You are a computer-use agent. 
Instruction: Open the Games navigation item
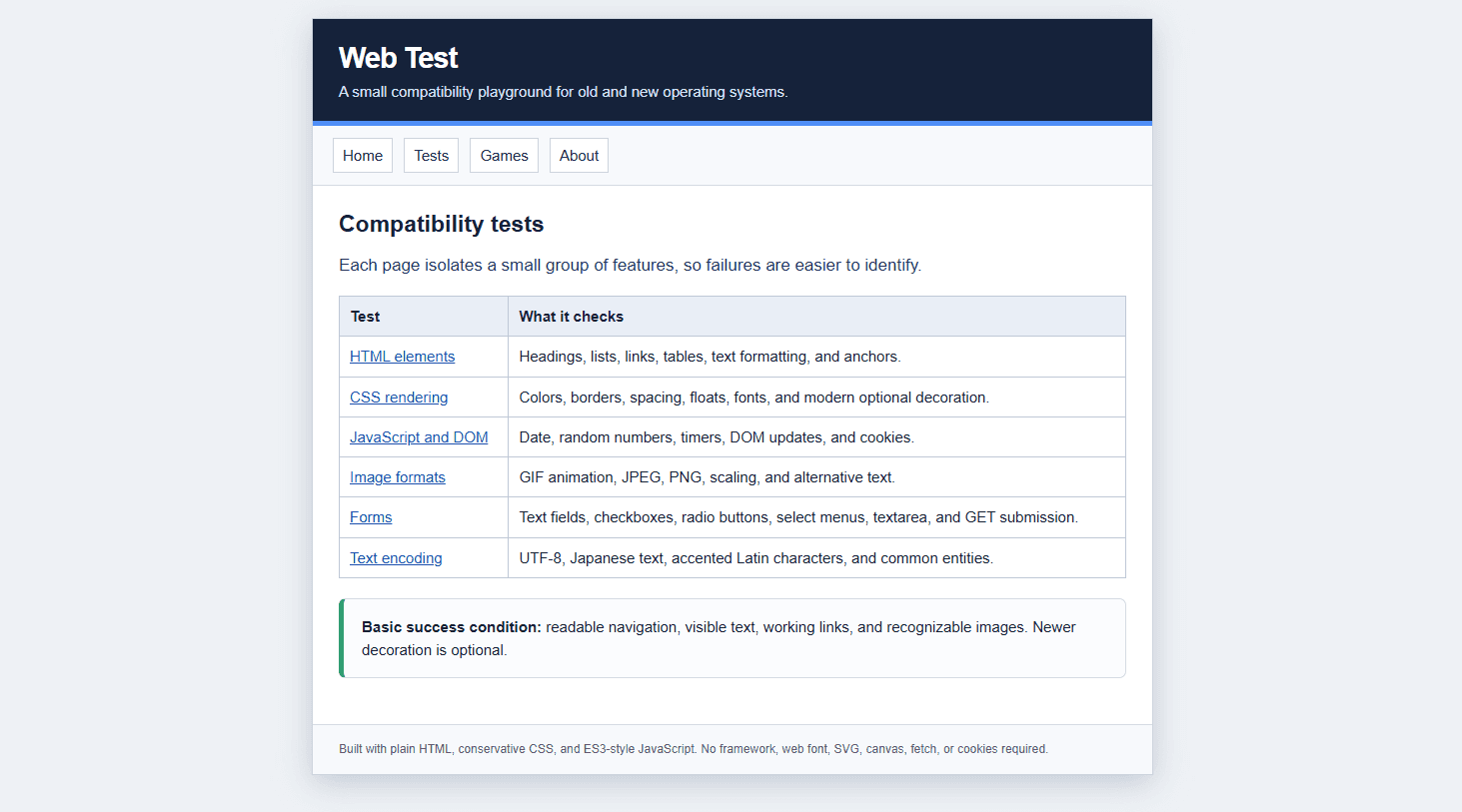(x=504, y=156)
